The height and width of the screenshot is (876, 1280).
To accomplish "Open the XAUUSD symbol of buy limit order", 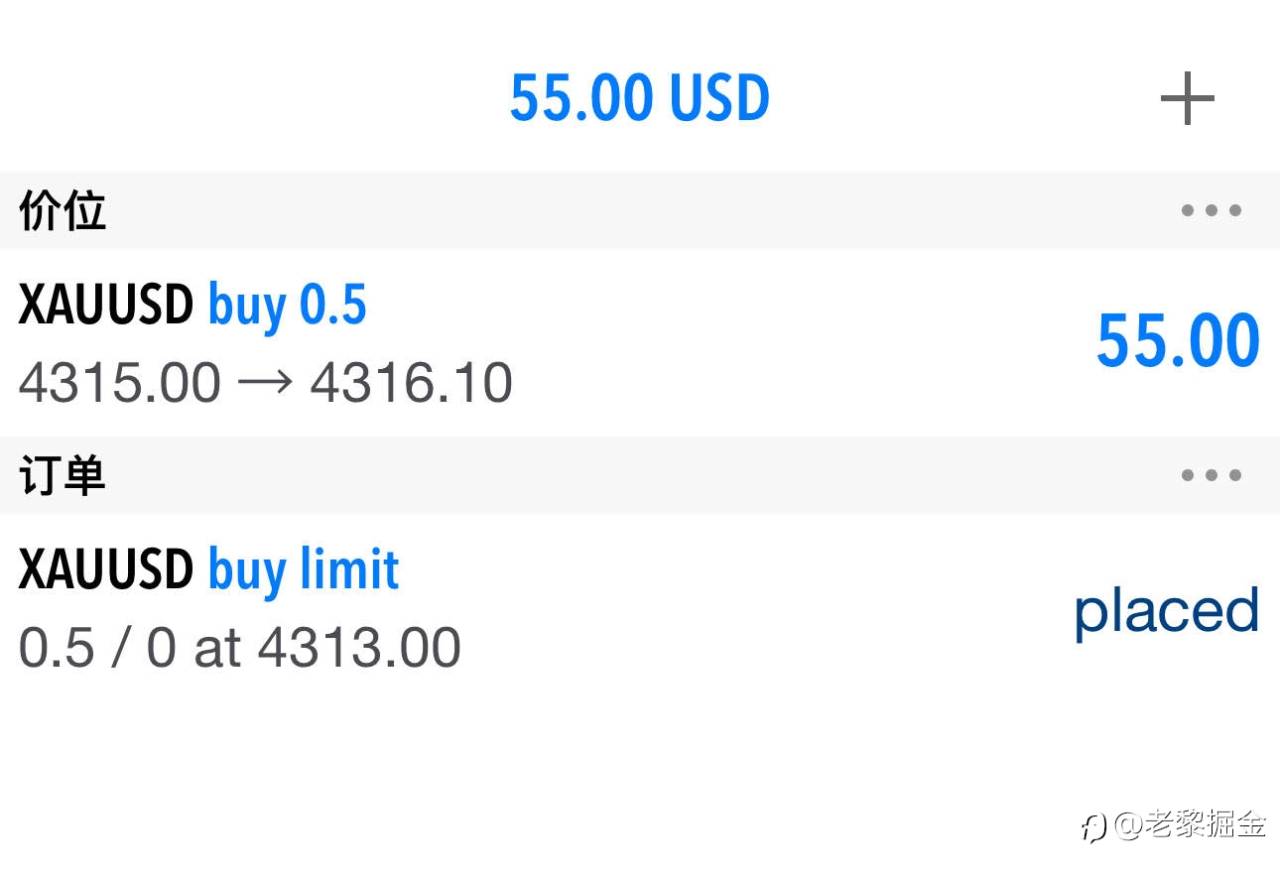I will coord(105,570).
